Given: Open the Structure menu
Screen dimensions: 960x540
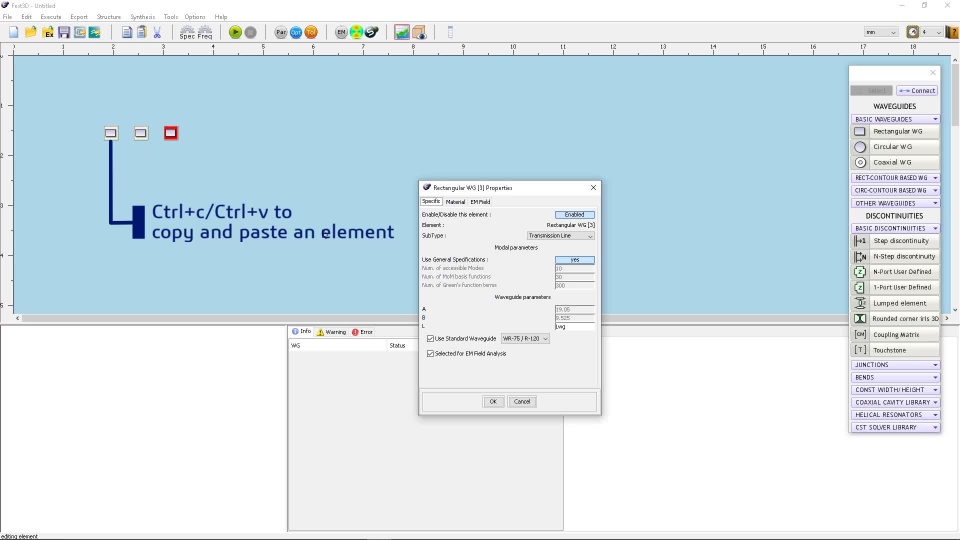Looking at the screenshot, I should 108,17.
